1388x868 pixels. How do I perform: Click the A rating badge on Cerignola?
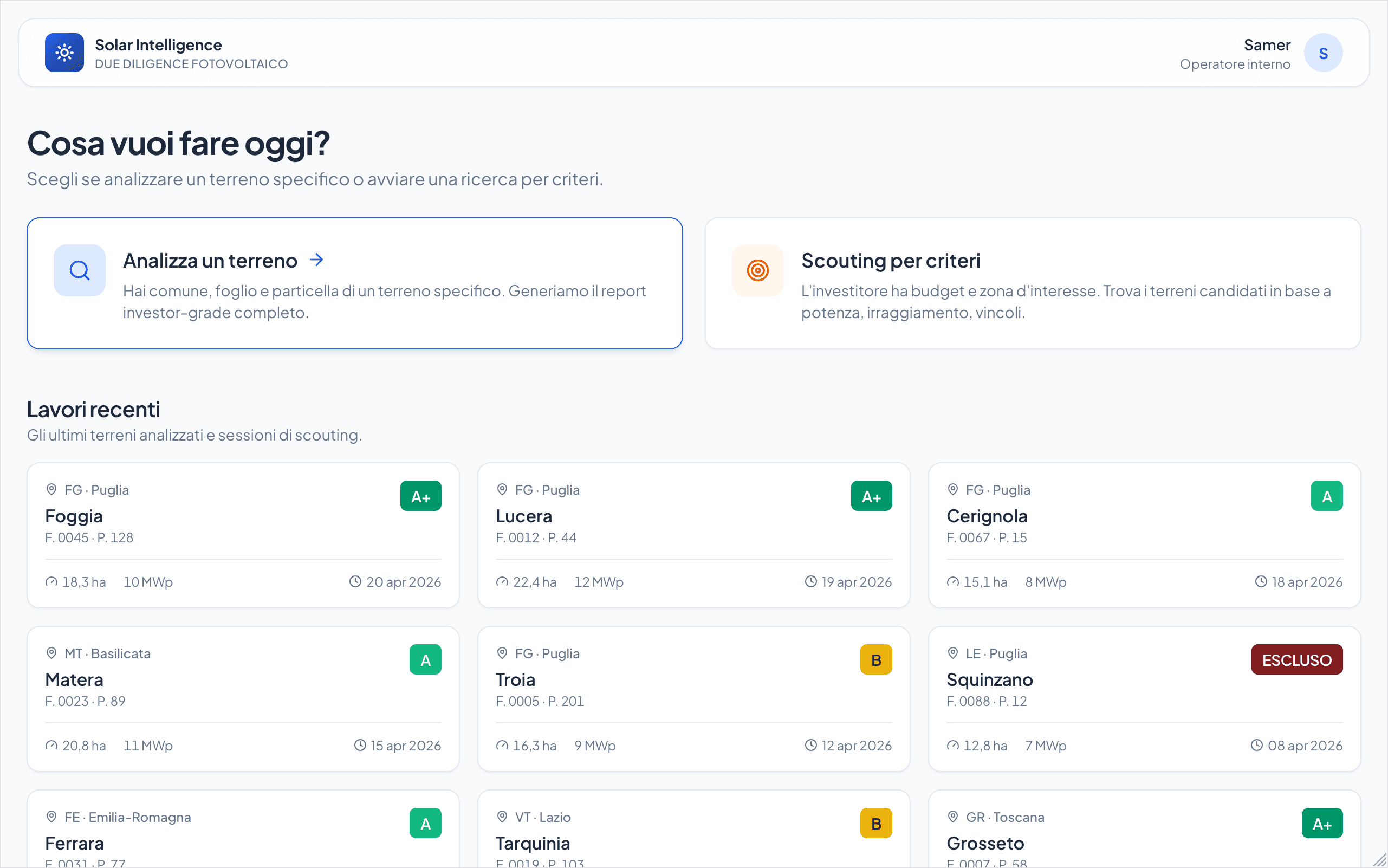click(1327, 496)
